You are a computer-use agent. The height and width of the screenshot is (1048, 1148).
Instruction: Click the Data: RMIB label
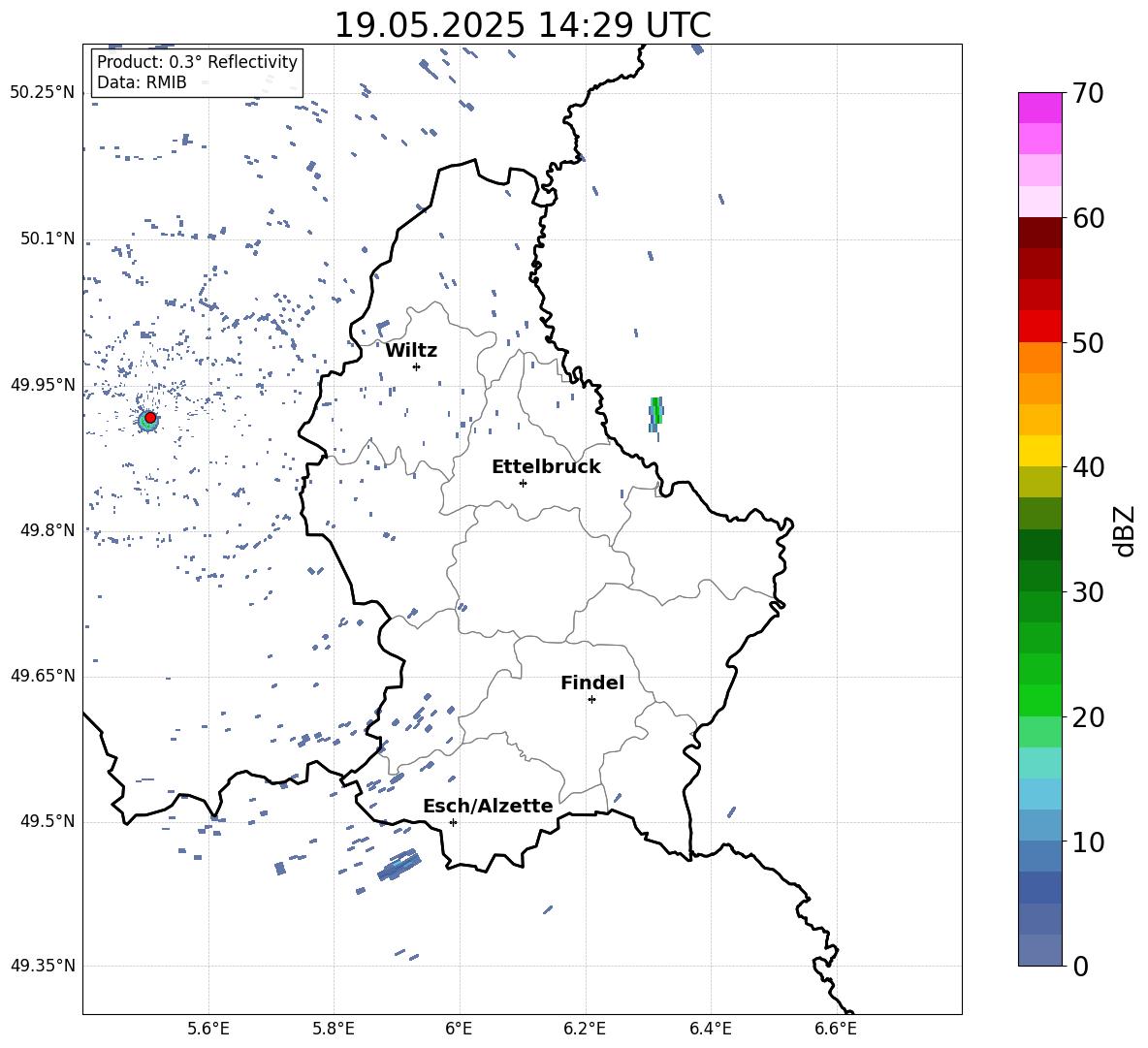pyautogui.click(x=142, y=82)
